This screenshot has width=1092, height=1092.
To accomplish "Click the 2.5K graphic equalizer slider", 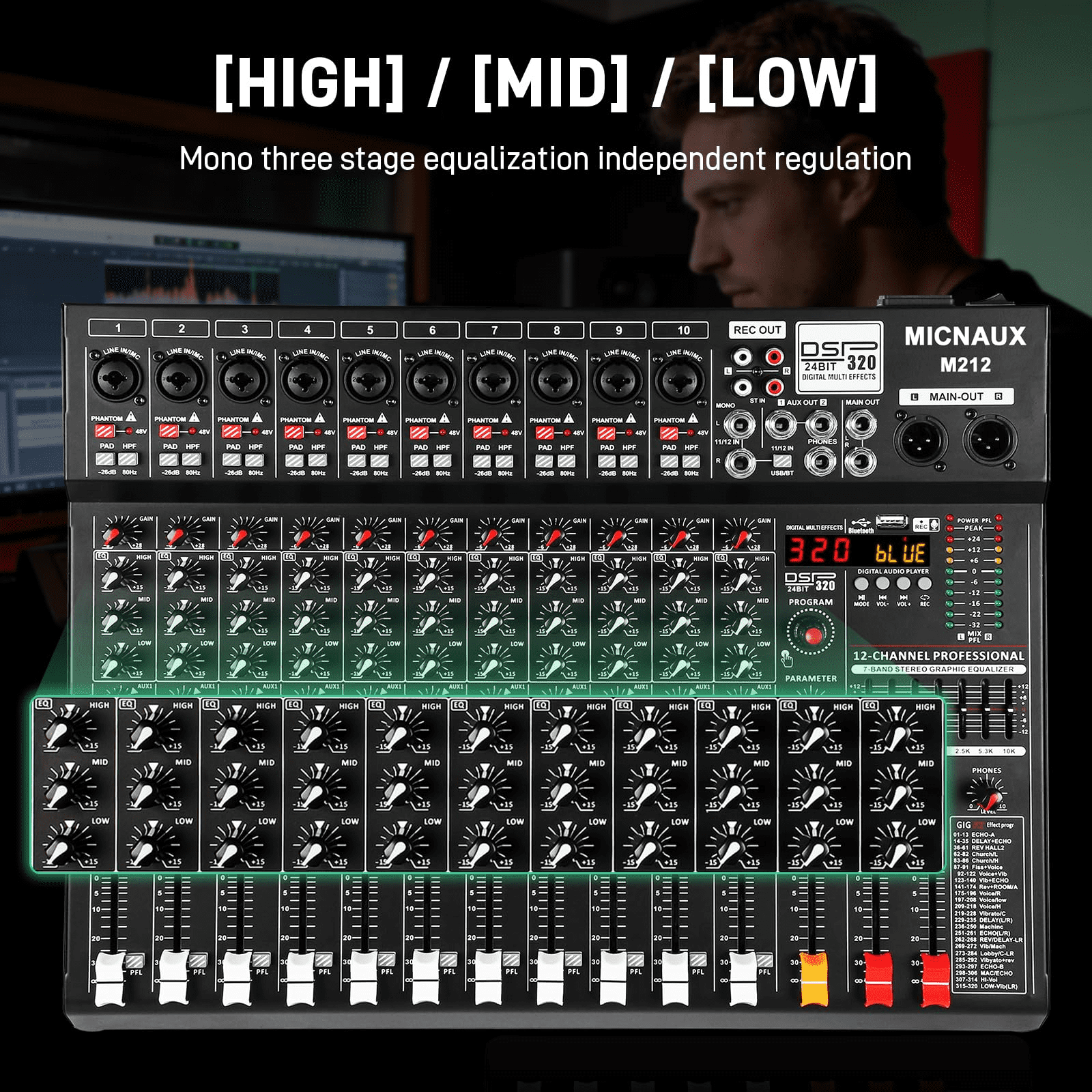I will pos(963,710).
